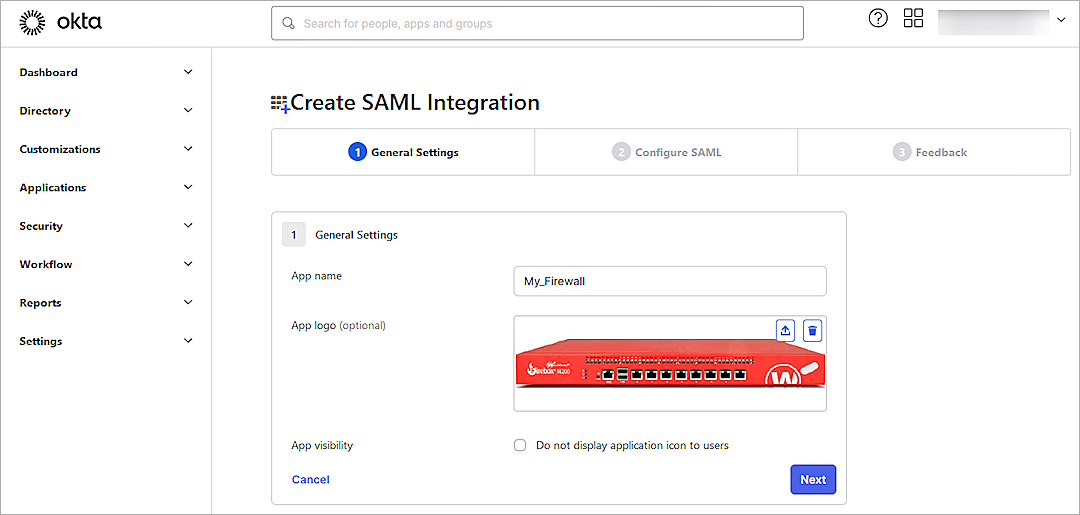Expand the Settings chevron
1080x515 pixels.
click(188, 341)
